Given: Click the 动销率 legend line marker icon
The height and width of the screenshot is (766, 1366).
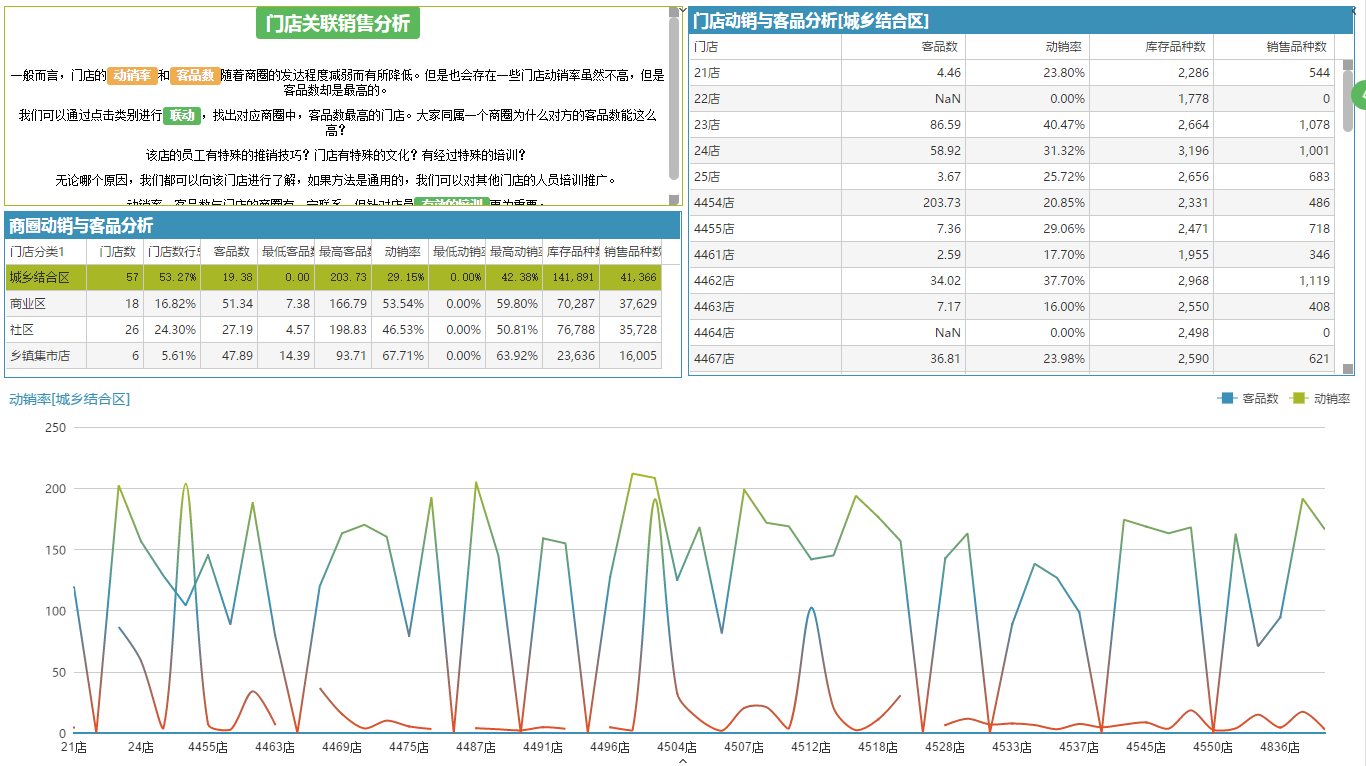Looking at the screenshot, I should pos(1299,399).
